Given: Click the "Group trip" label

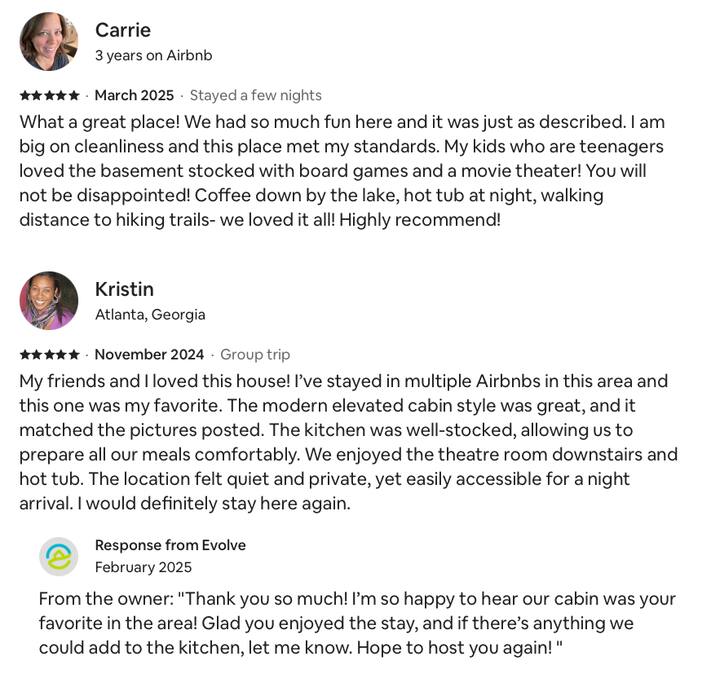Looking at the screenshot, I should pos(255,355).
